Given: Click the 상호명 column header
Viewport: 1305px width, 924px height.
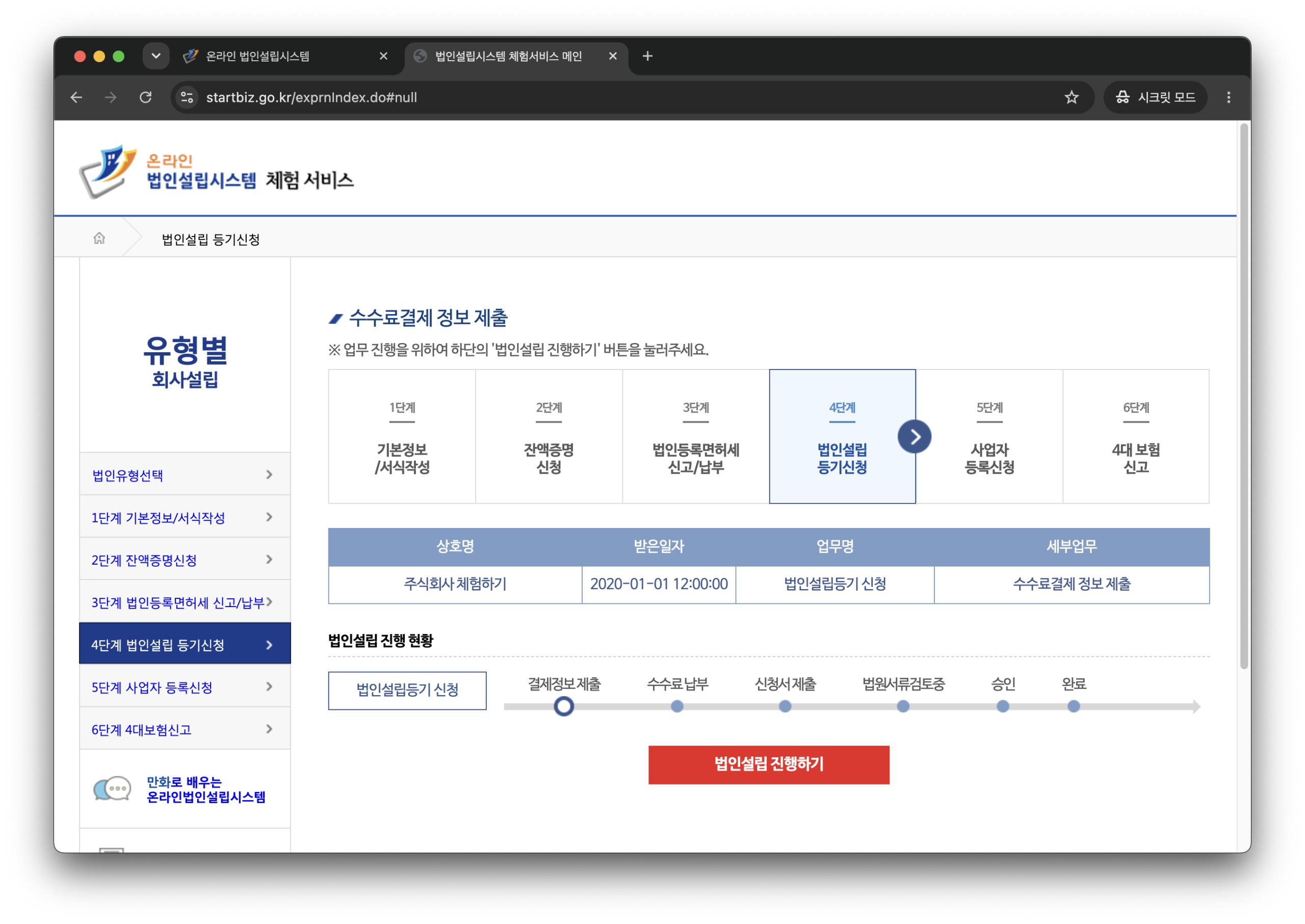Looking at the screenshot, I should click(x=455, y=546).
